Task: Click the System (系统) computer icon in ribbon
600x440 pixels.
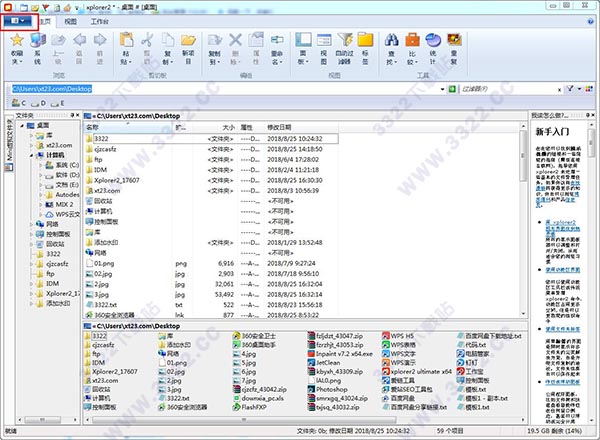Action: point(38,40)
